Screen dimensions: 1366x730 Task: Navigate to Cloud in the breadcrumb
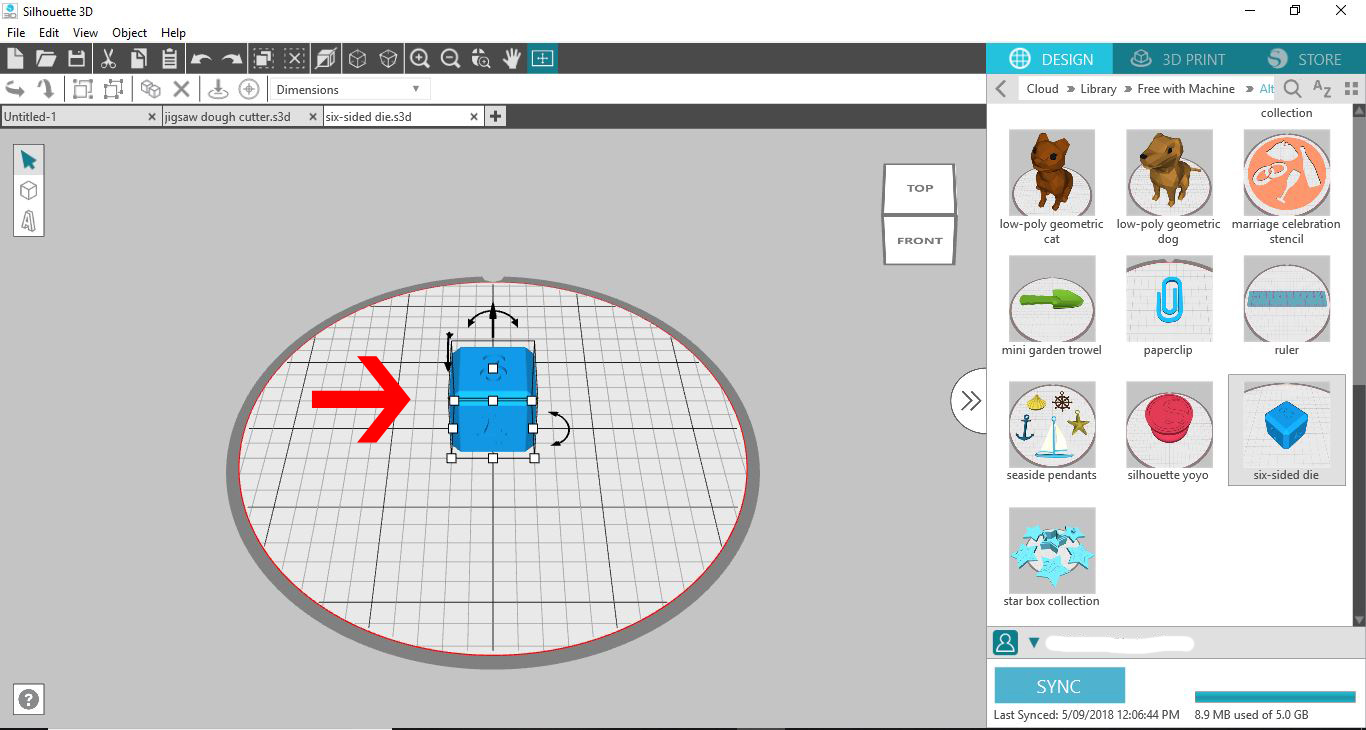1042,89
